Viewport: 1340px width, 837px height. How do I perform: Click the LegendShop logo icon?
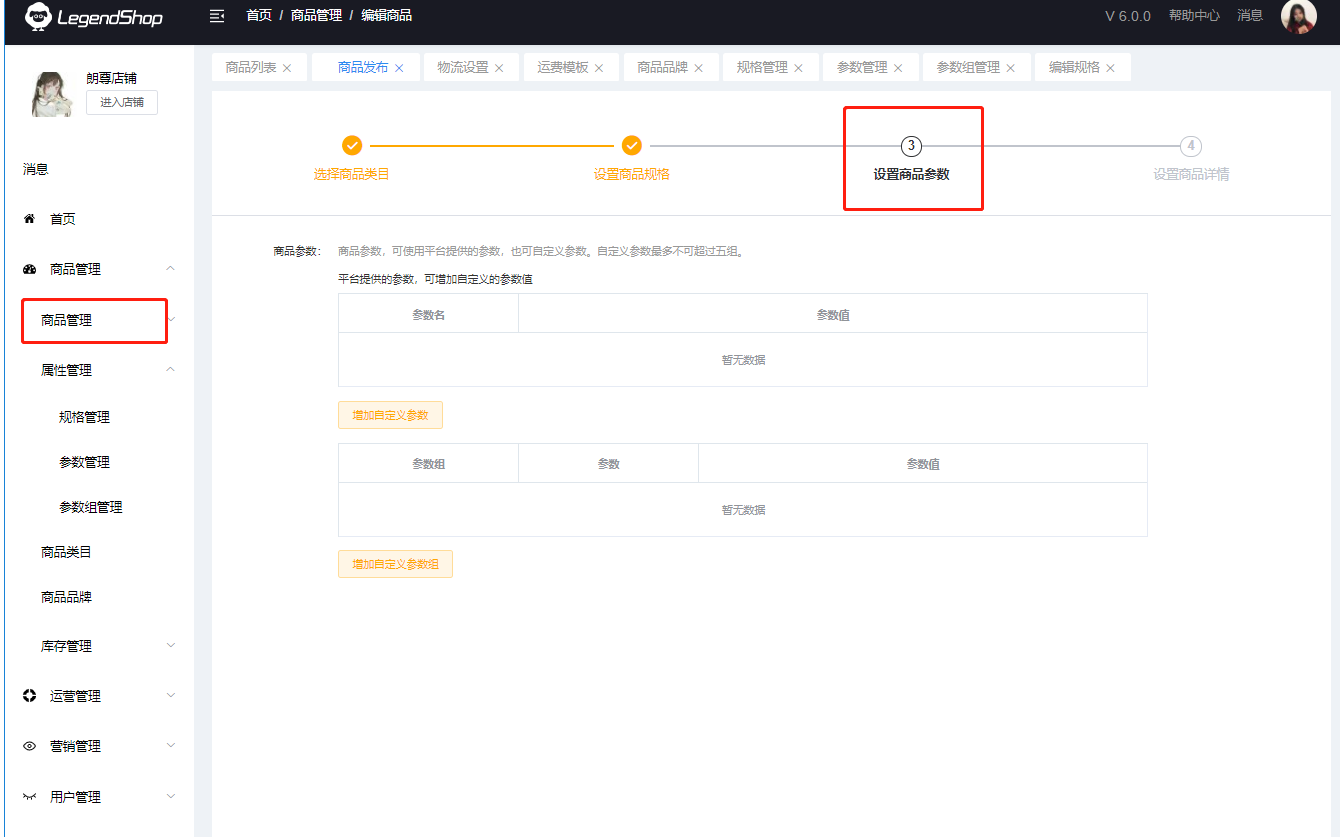click(x=37, y=17)
